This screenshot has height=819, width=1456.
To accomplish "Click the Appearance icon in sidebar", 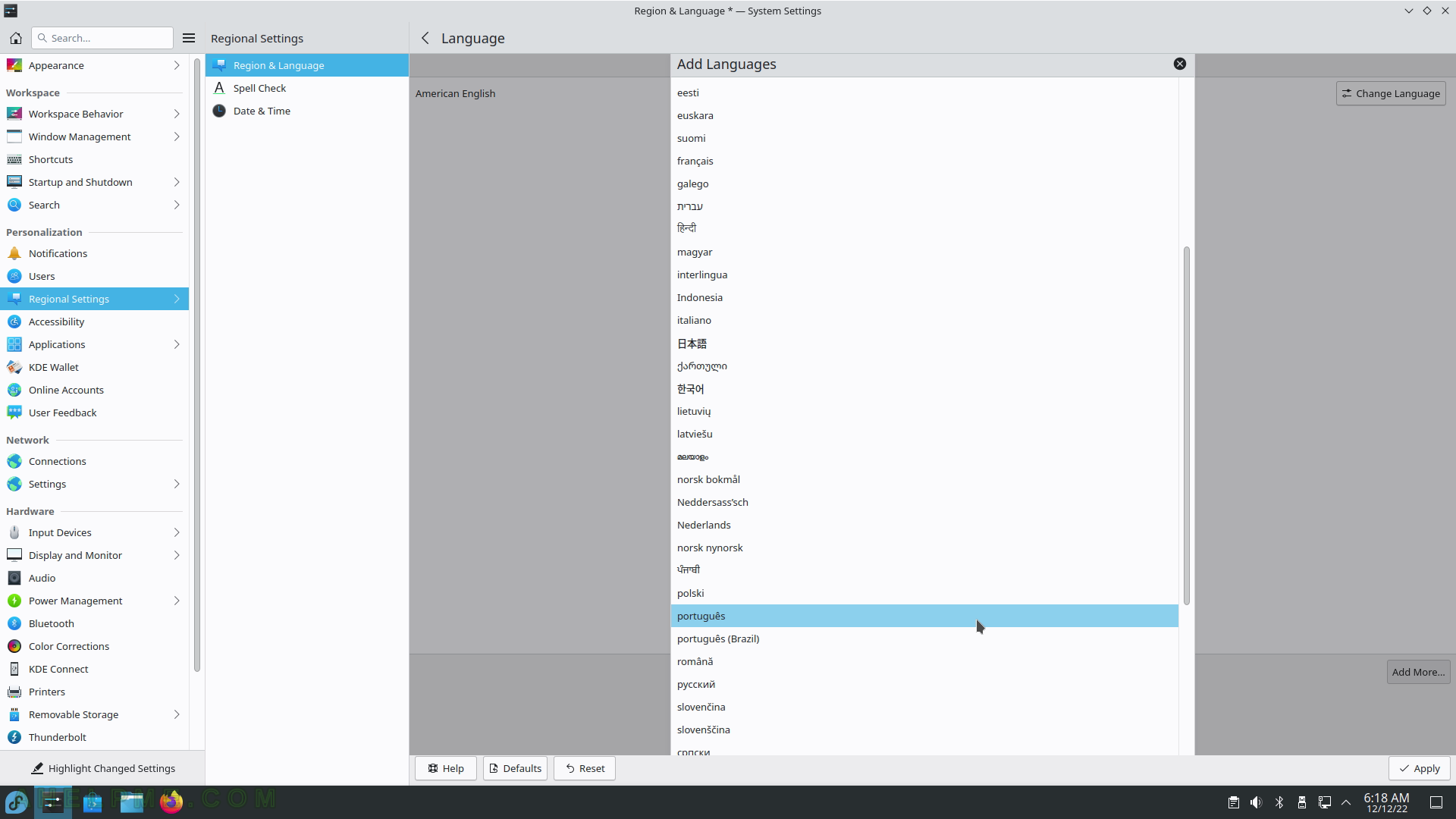I will point(14,65).
